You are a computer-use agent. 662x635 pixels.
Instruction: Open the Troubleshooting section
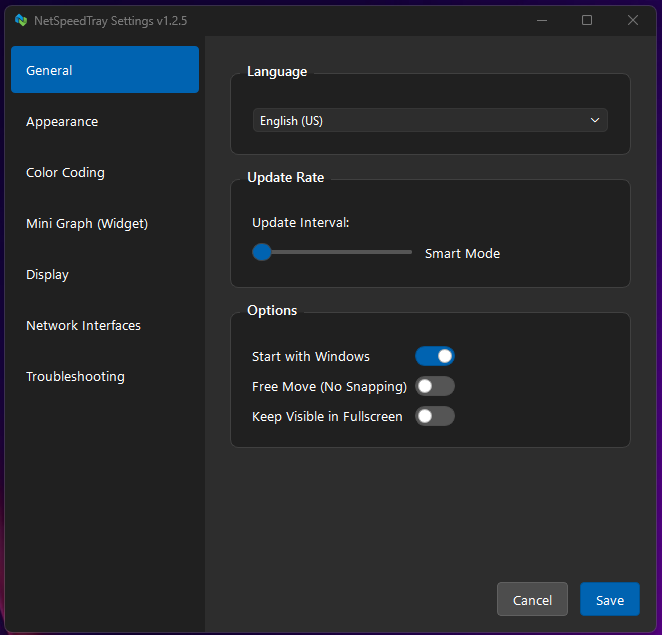click(x=105, y=377)
